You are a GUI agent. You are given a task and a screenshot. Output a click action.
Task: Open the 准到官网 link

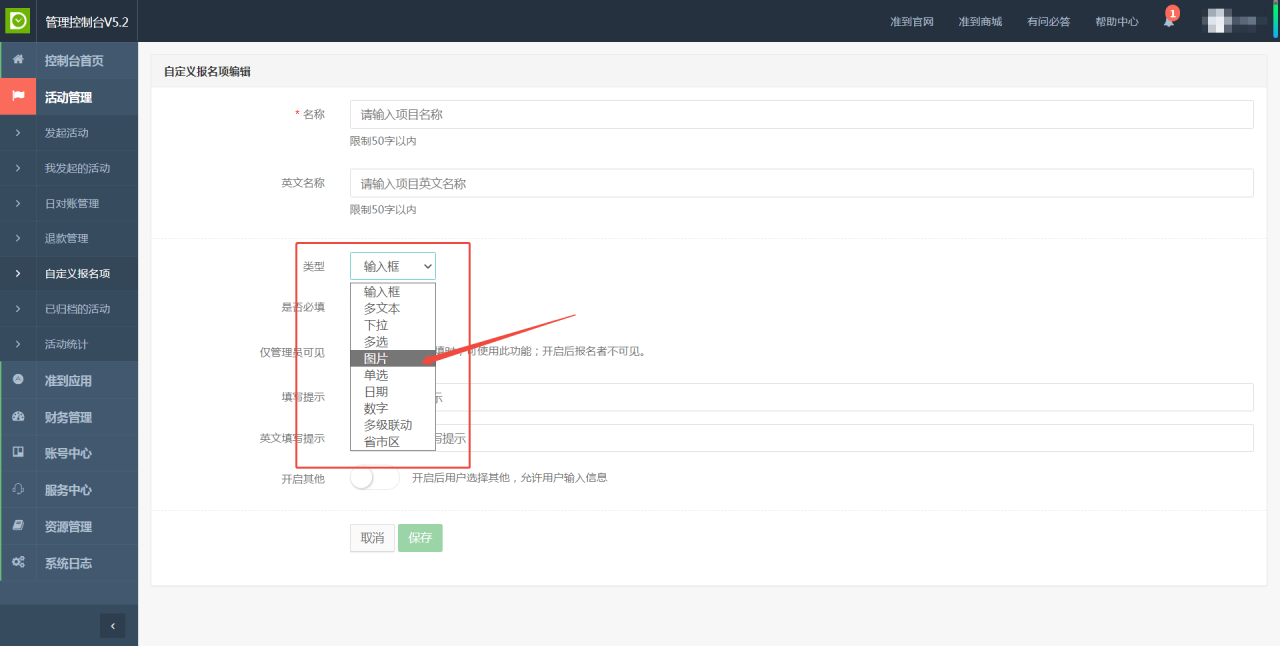[x=912, y=21]
